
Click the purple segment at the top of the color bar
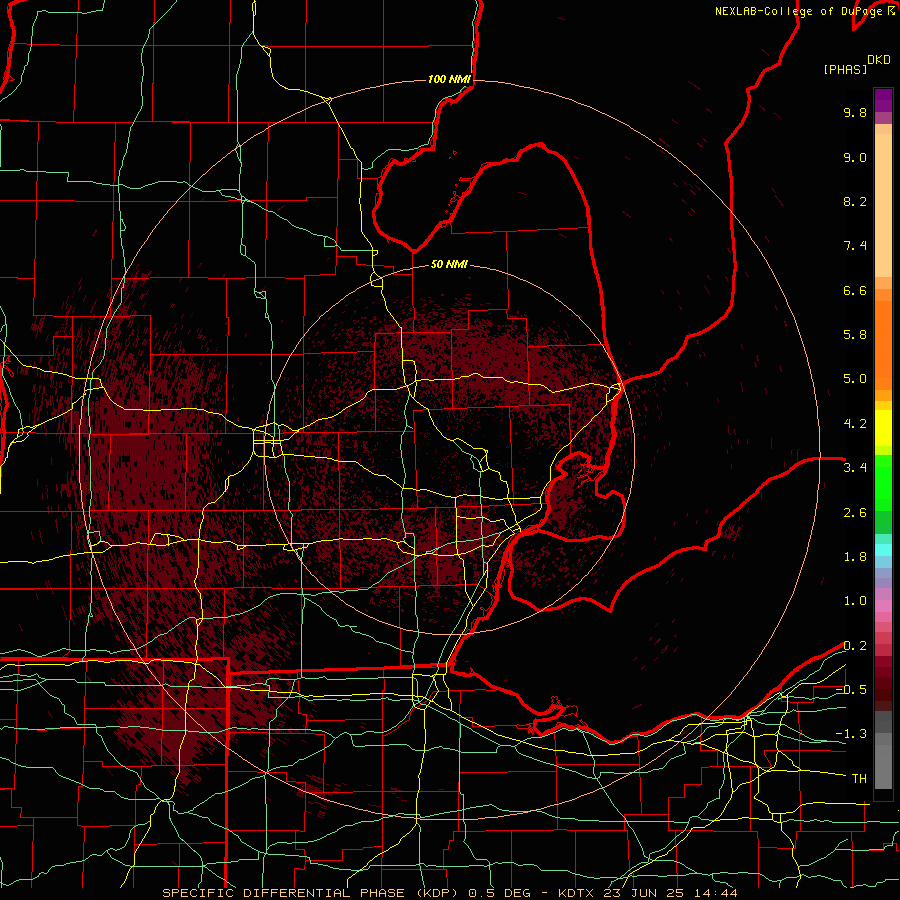tap(883, 100)
